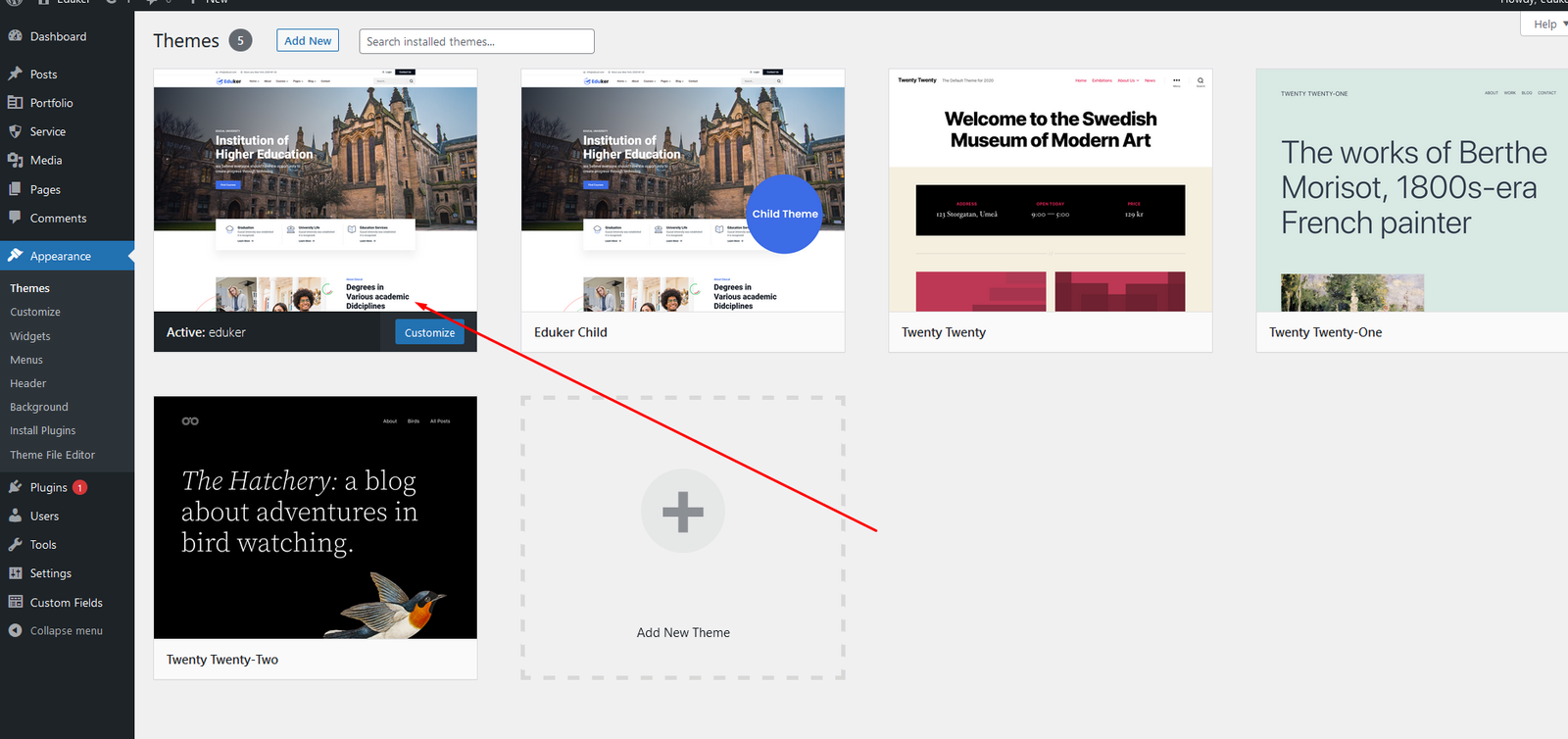Click the Comments speech bubble icon
This screenshot has width=1568, height=739.
pyautogui.click(x=15, y=218)
